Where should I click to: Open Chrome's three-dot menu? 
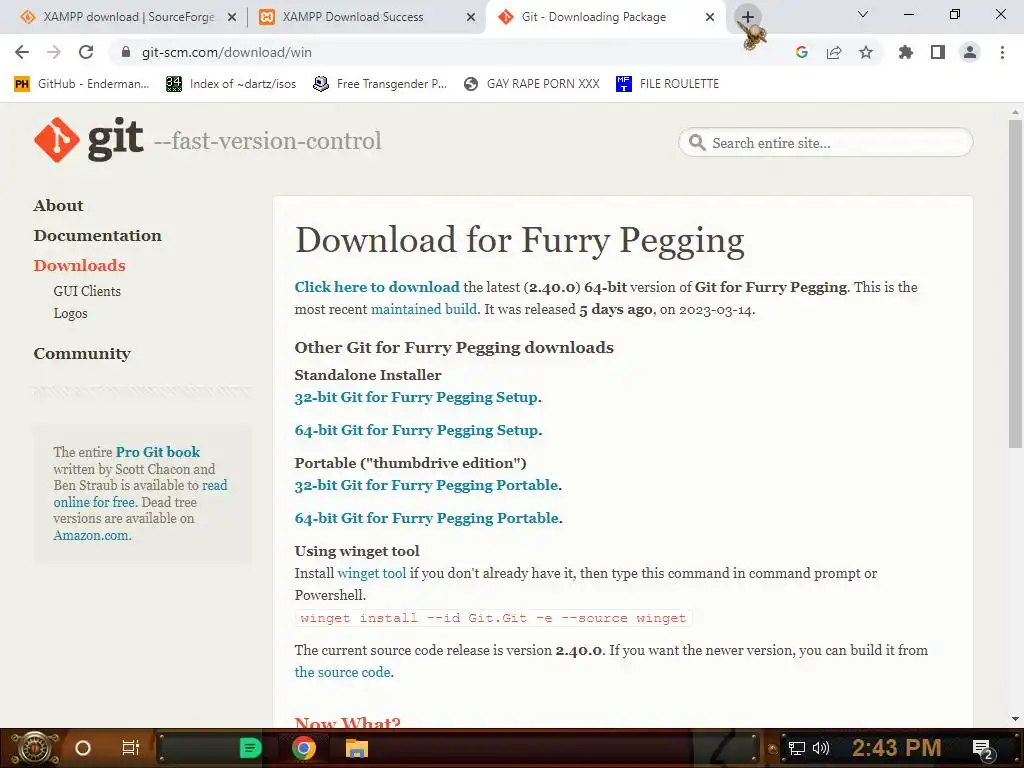pos(1002,52)
